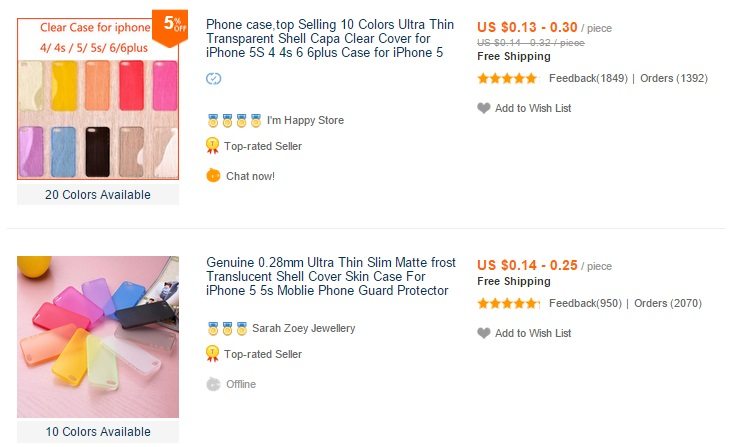Viewport: 731px width, 447px height.
Task: Click medal icons beside I'm Happy Store
Action: [234, 121]
